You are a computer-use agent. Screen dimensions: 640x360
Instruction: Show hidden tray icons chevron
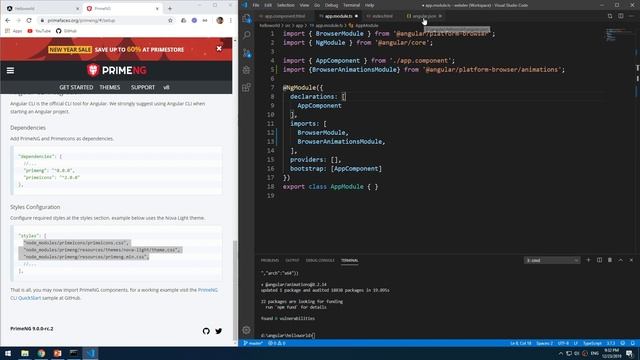[561, 353]
